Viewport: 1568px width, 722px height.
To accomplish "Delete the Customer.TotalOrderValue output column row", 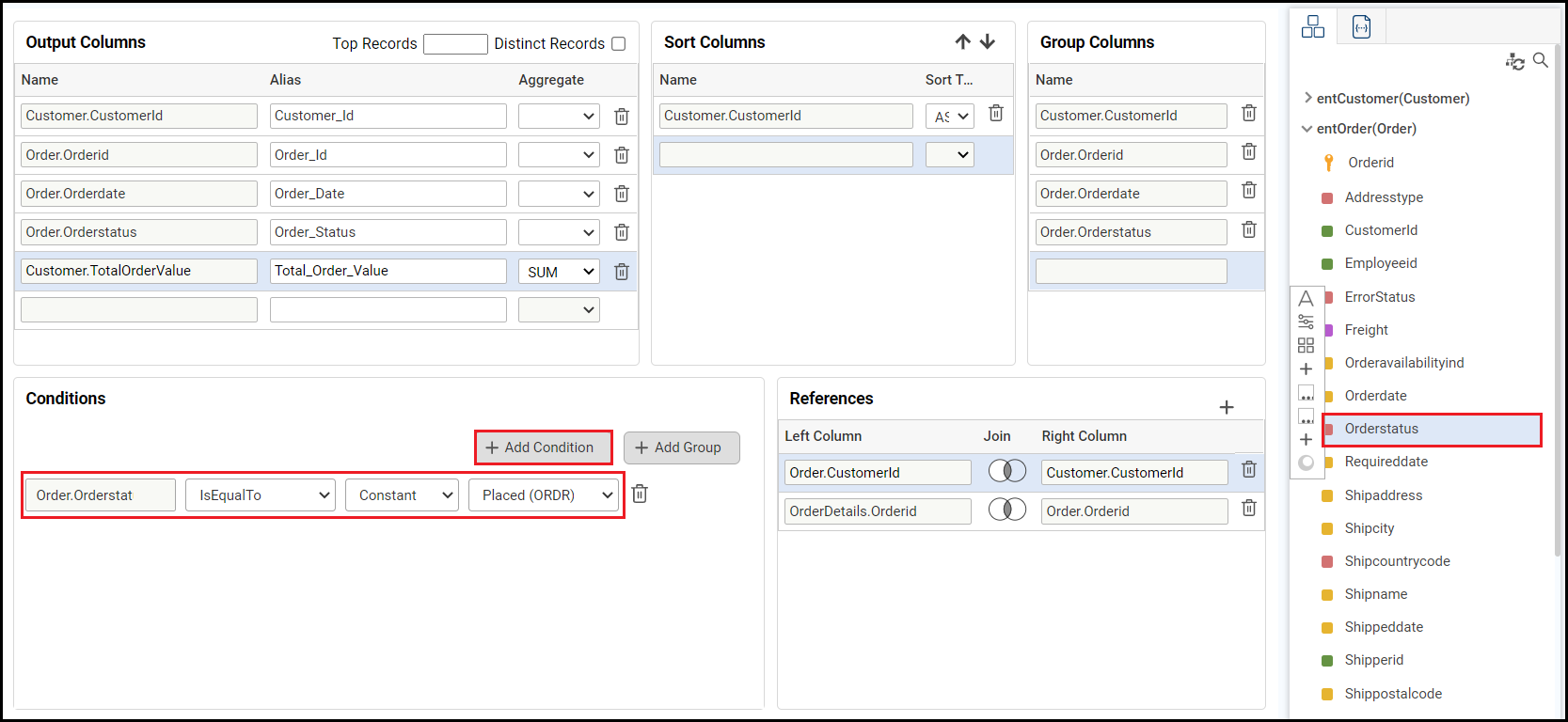I will [622, 272].
